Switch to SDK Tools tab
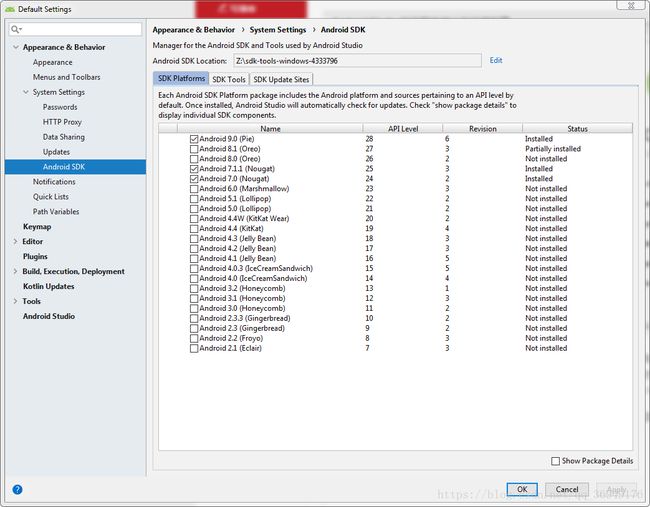 pos(229,79)
